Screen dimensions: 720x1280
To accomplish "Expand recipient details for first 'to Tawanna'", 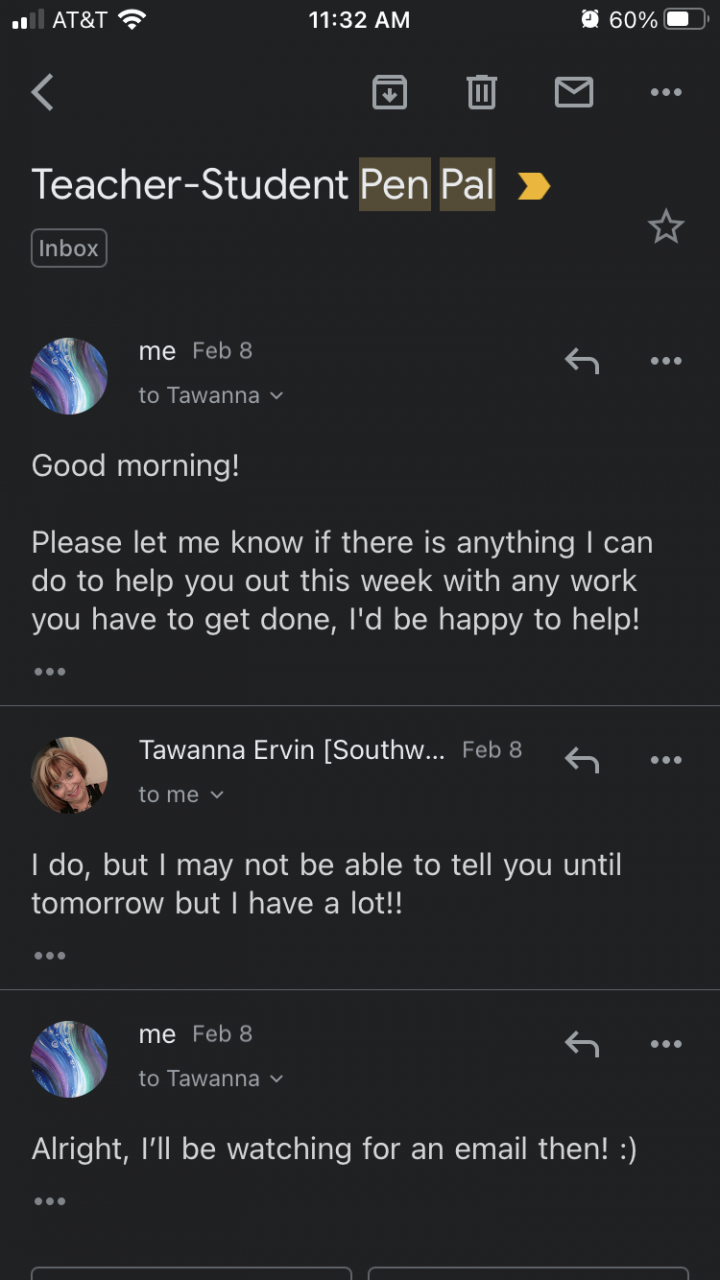I will coord(211,396).
